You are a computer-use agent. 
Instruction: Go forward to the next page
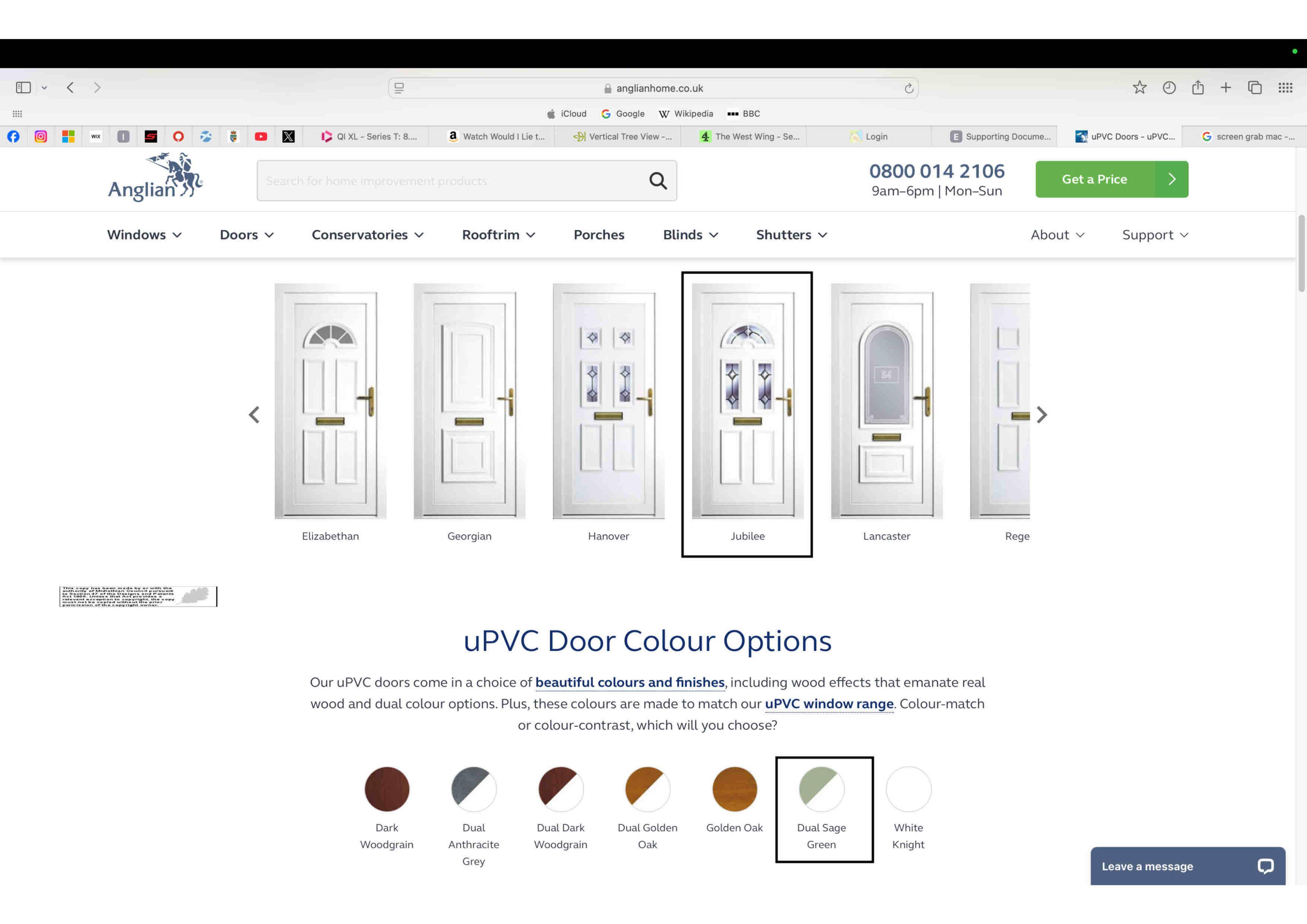(x=97, y=88)
